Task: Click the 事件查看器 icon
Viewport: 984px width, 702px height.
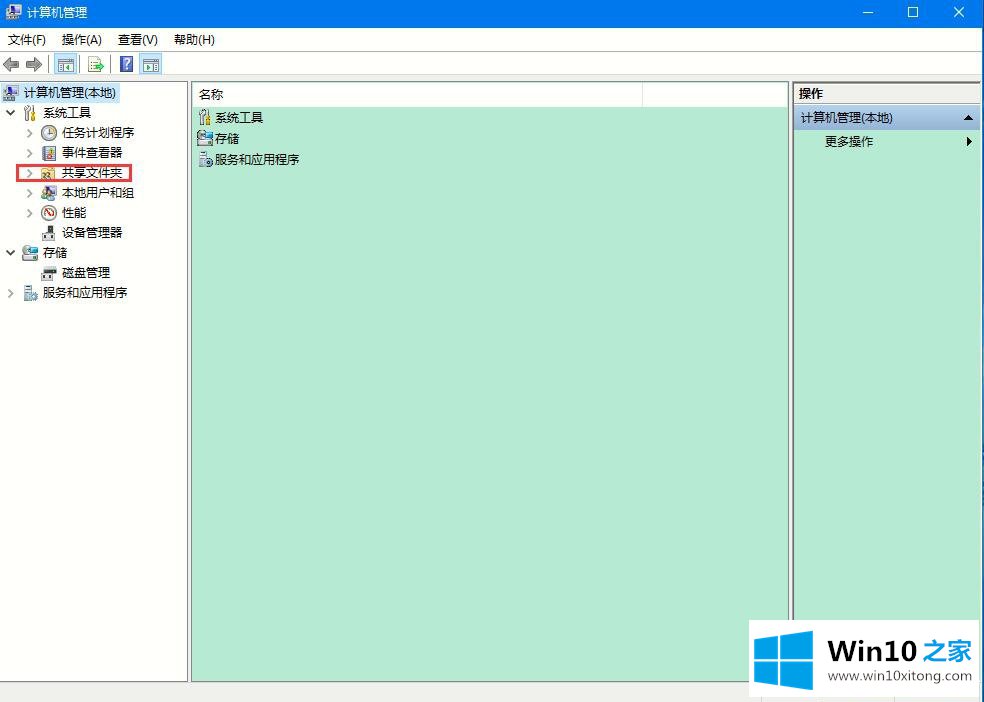Action: coord(49,153)
